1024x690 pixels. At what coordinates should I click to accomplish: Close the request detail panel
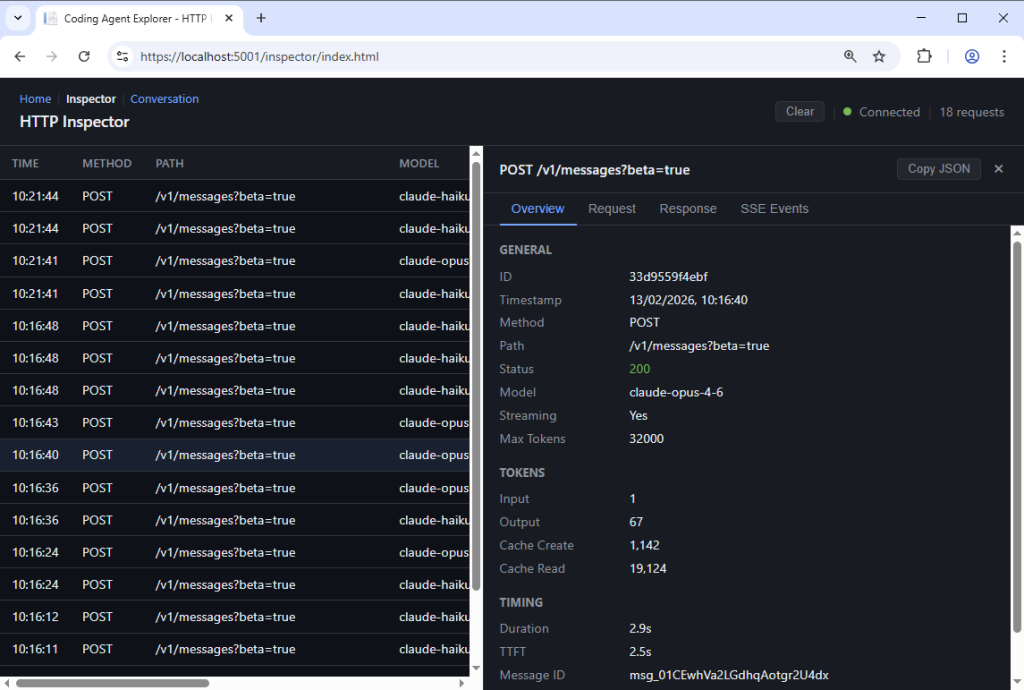[x=998, y=169]
